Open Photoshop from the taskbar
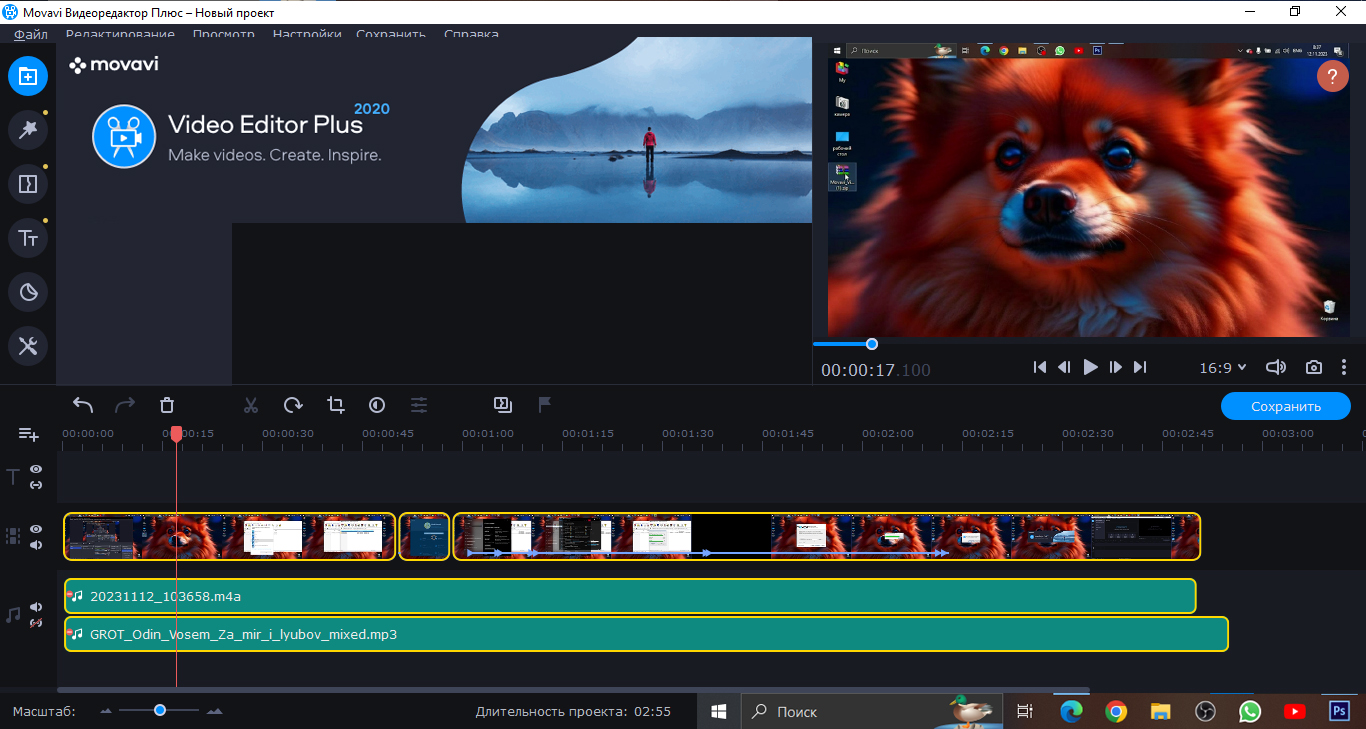This screenshot has width=1366, height=729. [x=1339, y=711]
